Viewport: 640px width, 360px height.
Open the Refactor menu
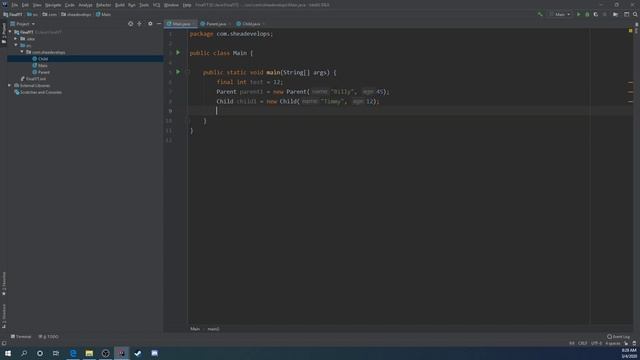tap(103, 5)
